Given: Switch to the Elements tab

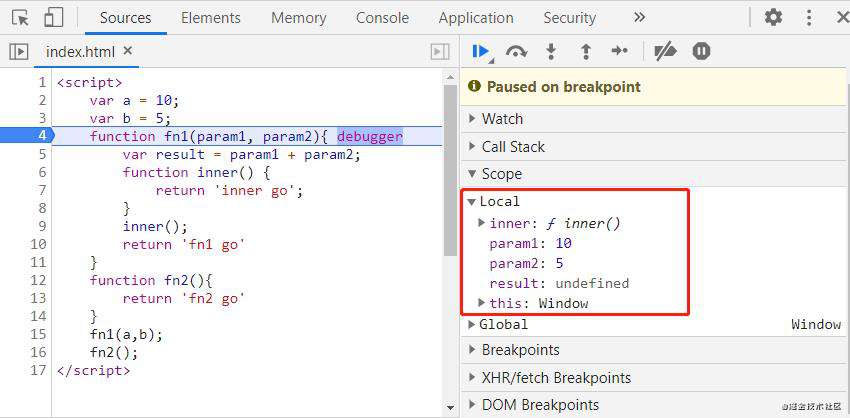Looking at the screenshot, I should 212,18.
